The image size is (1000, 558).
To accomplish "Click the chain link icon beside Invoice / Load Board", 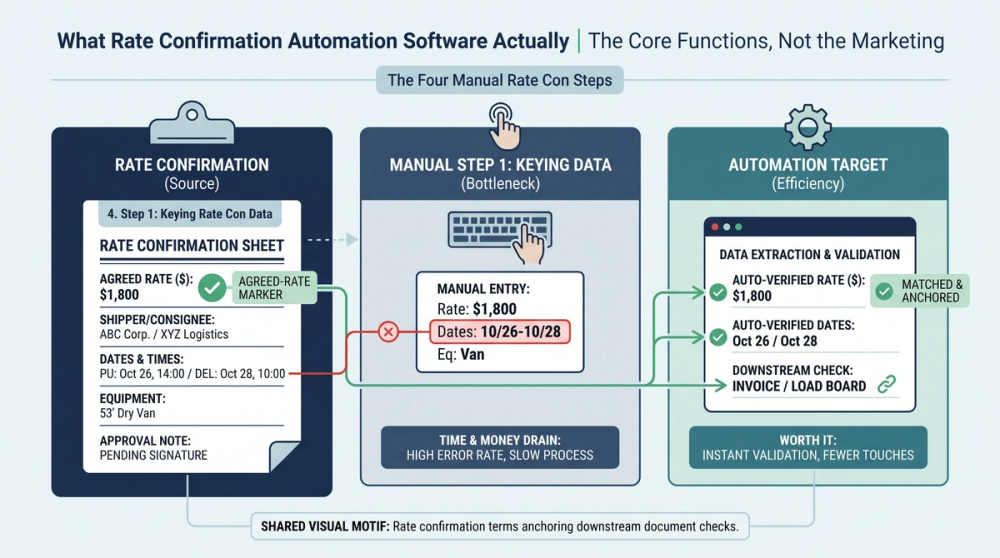I will pyautogui.click(x=886, y=384).
